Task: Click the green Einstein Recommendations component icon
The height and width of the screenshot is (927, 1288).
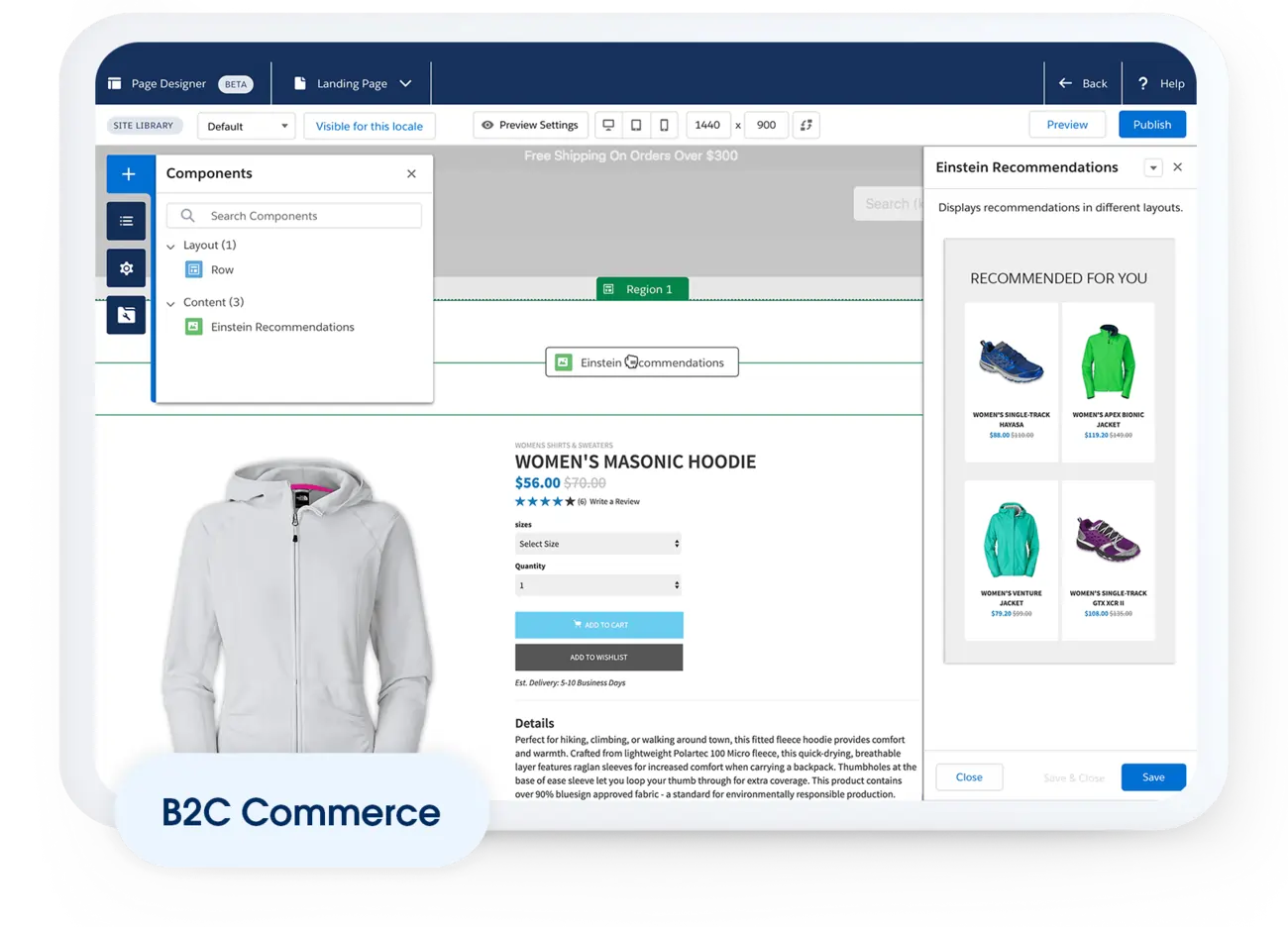Action: point(194,327)
